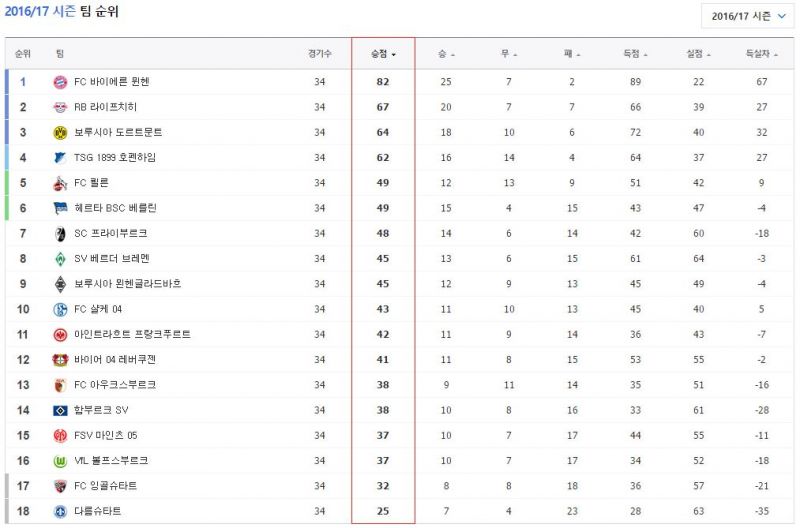Click the RB Leipzig team logo
This screenshot has height=528, width=800.
tap(59, 107)
